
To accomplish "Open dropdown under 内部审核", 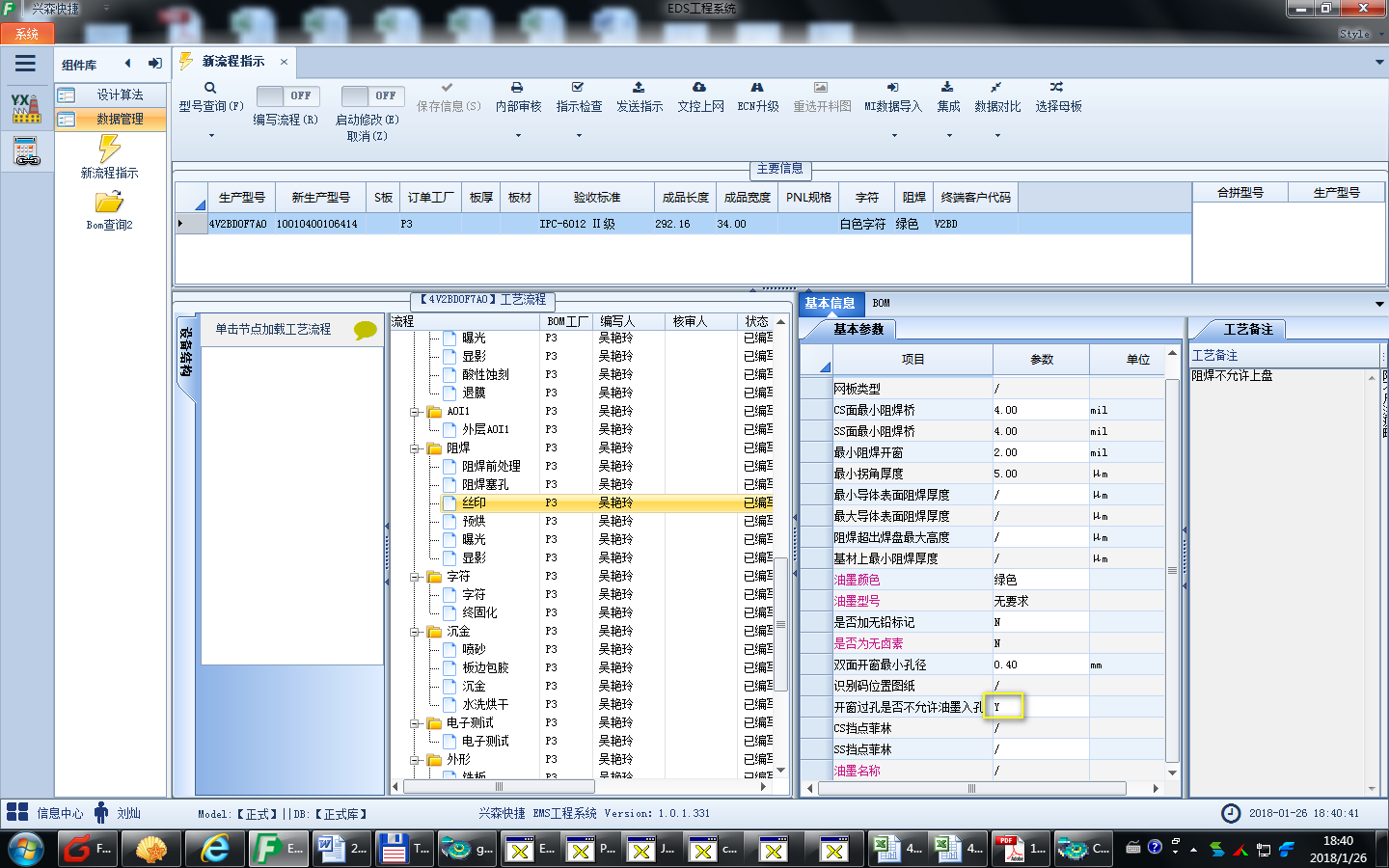I will [x=518, y=136].
